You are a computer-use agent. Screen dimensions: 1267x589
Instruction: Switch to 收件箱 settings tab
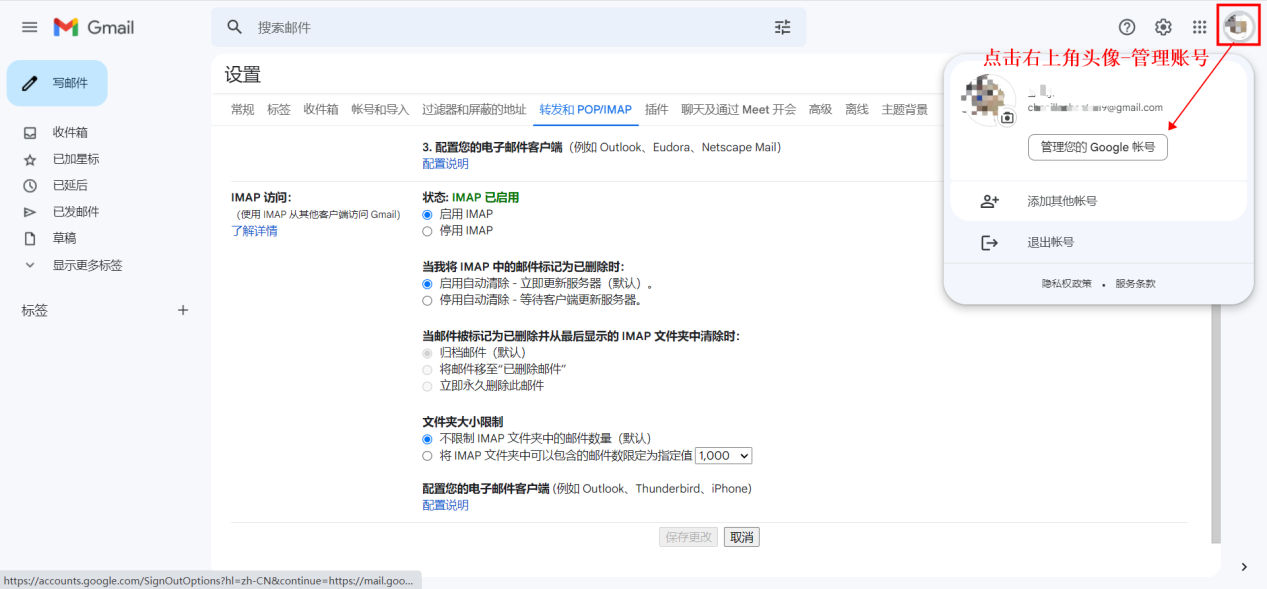(321, 110)
